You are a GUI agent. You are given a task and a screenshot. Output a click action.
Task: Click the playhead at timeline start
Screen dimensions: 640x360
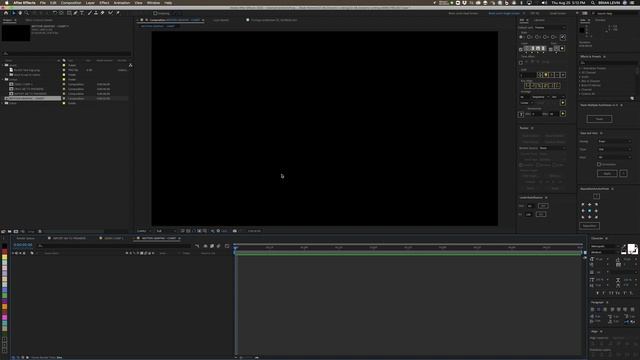236,247
